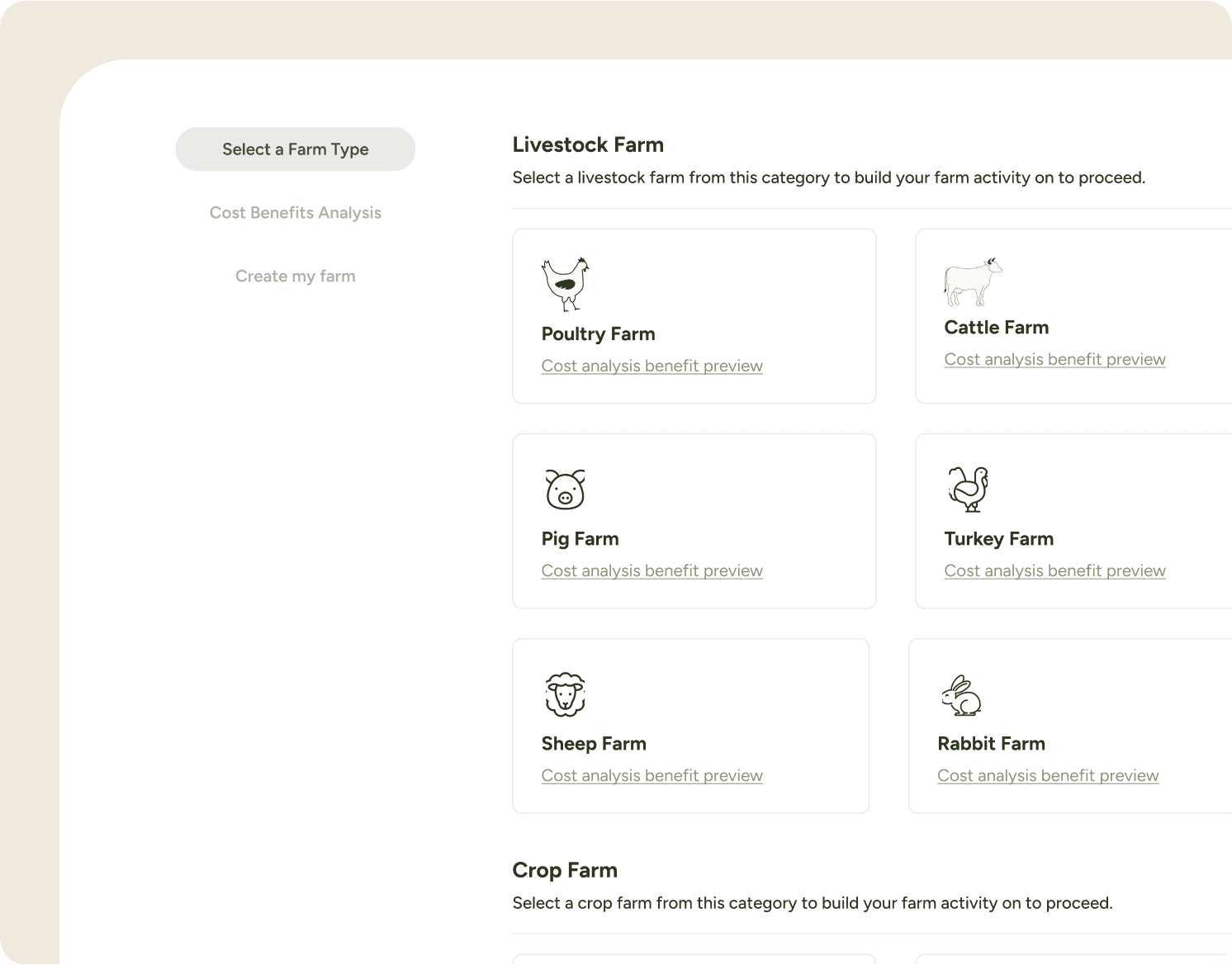Image resolution: width=1232 pixels, height=965 pixels.
Task: Open the Create my farm step
Action: click(296, 277)
